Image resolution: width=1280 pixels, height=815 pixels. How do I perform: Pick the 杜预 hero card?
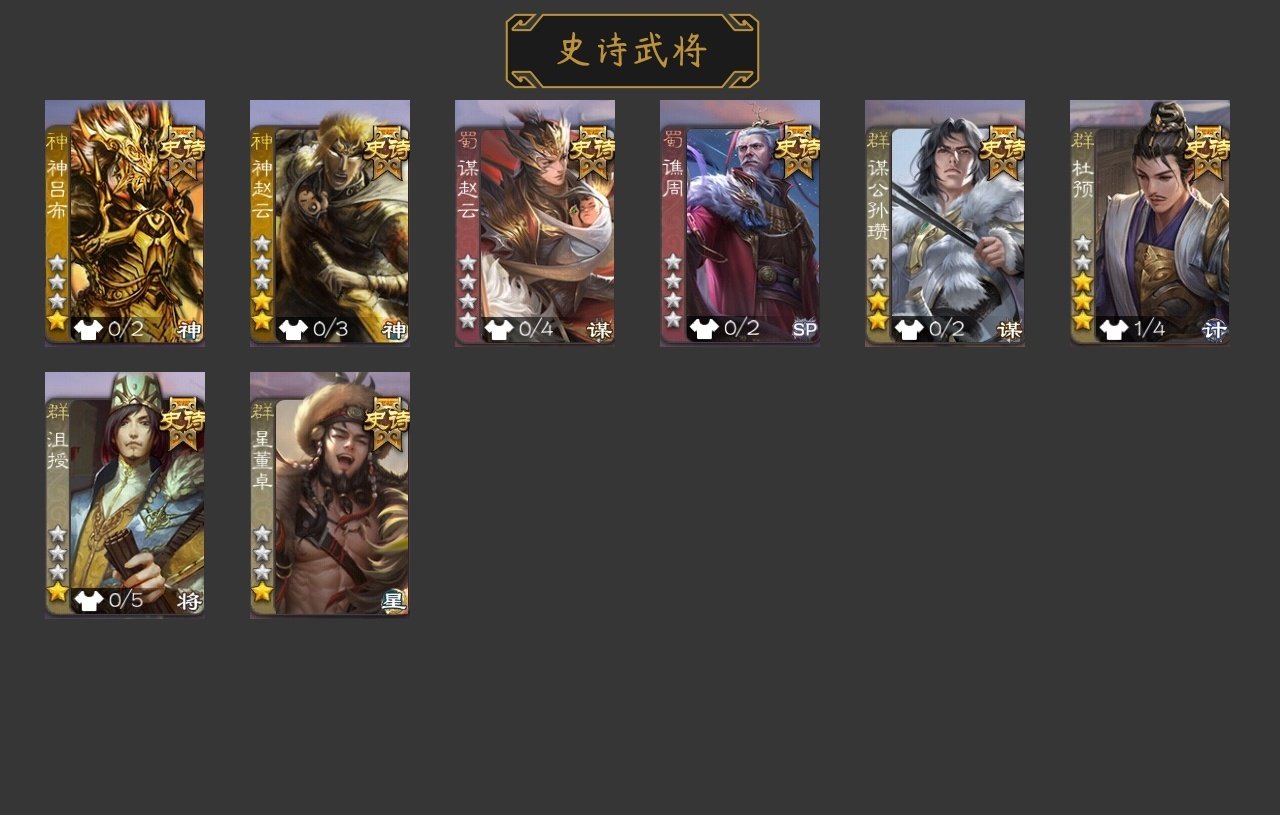point(1150,223)
